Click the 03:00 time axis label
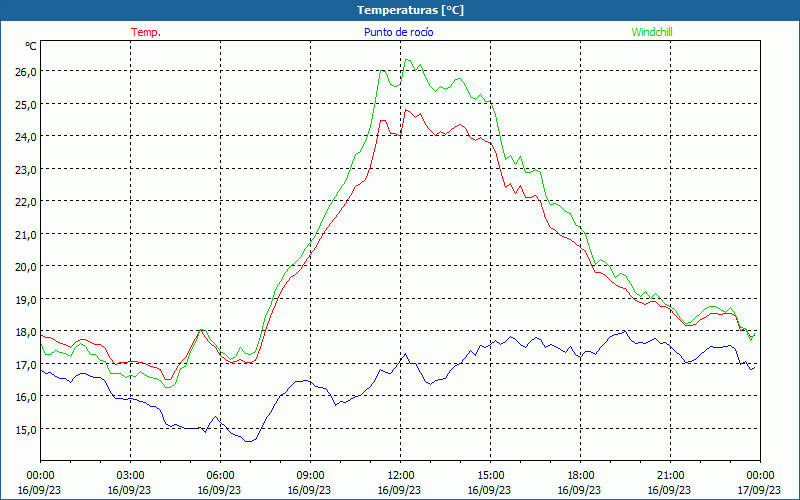Image resolution: width=800 pixels, height=500 pixels. 131,476
